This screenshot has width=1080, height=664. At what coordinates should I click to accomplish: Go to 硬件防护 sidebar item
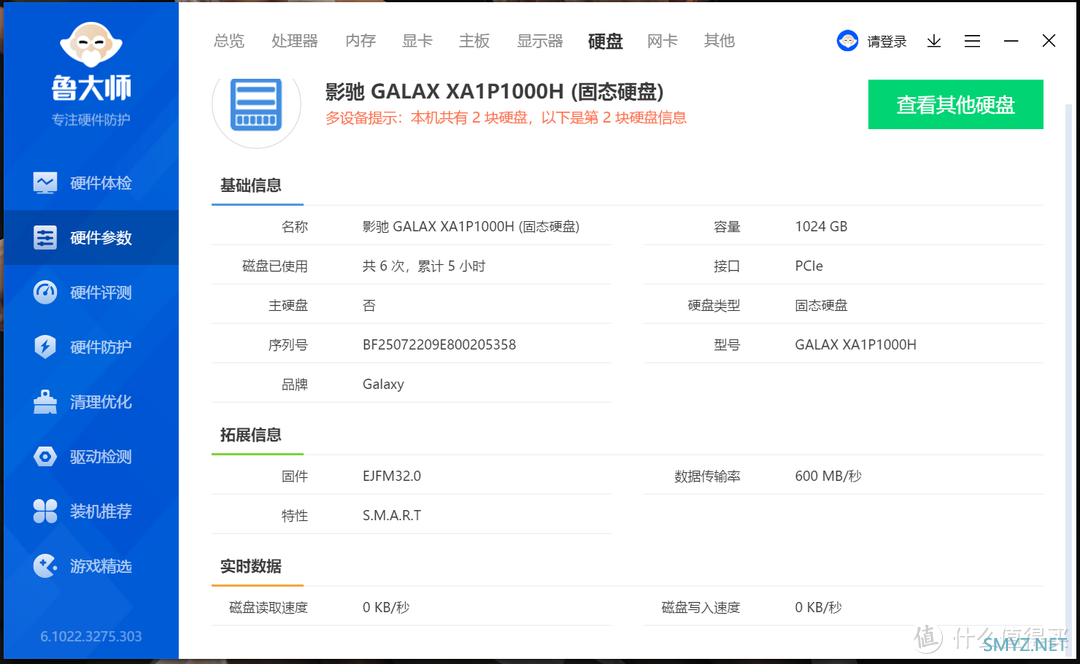pyautogui.click(x=91, y=346)
